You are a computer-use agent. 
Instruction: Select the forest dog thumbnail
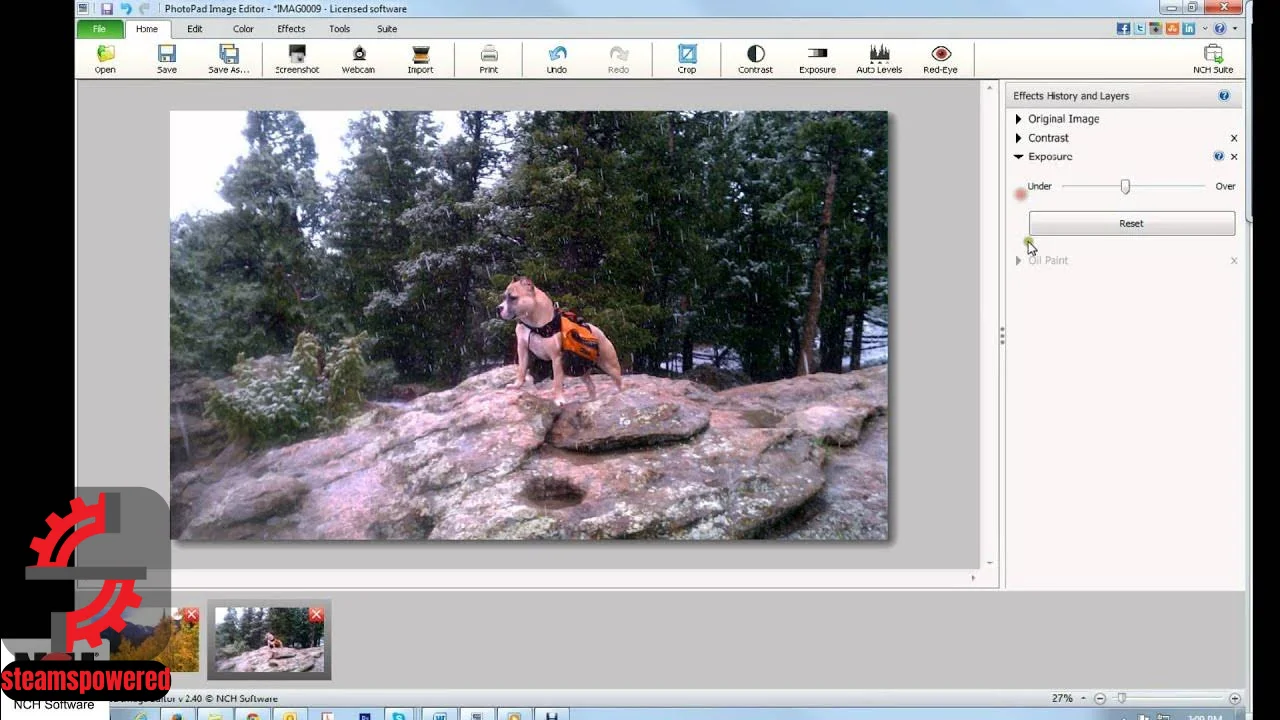click(x=269, y=640)
